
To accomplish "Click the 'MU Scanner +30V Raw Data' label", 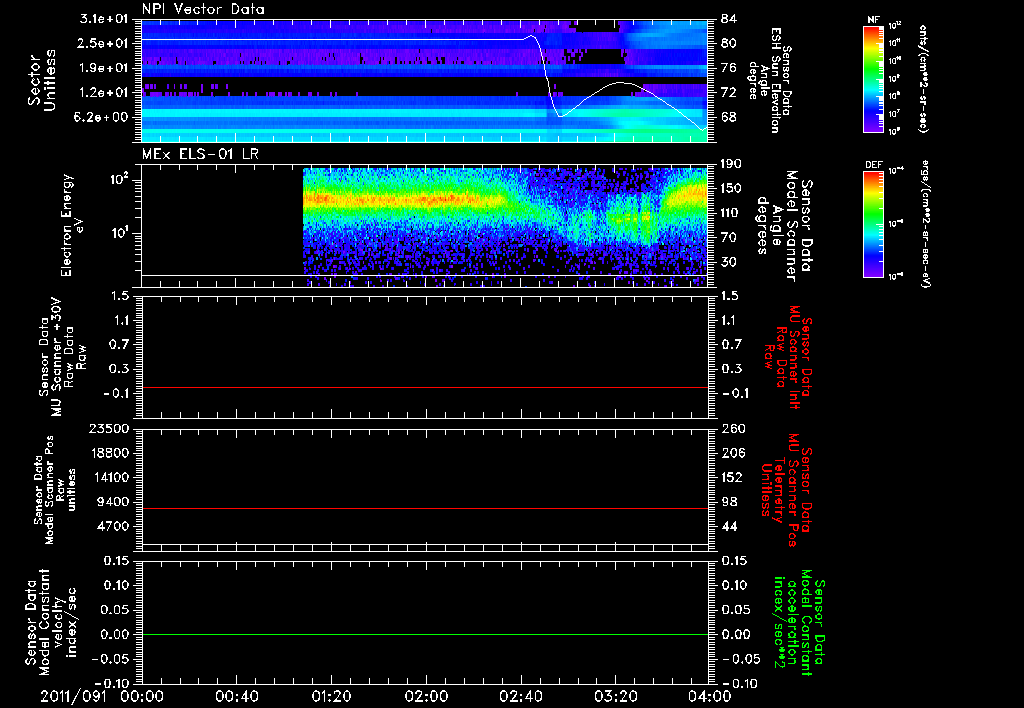I will [62, 358].
